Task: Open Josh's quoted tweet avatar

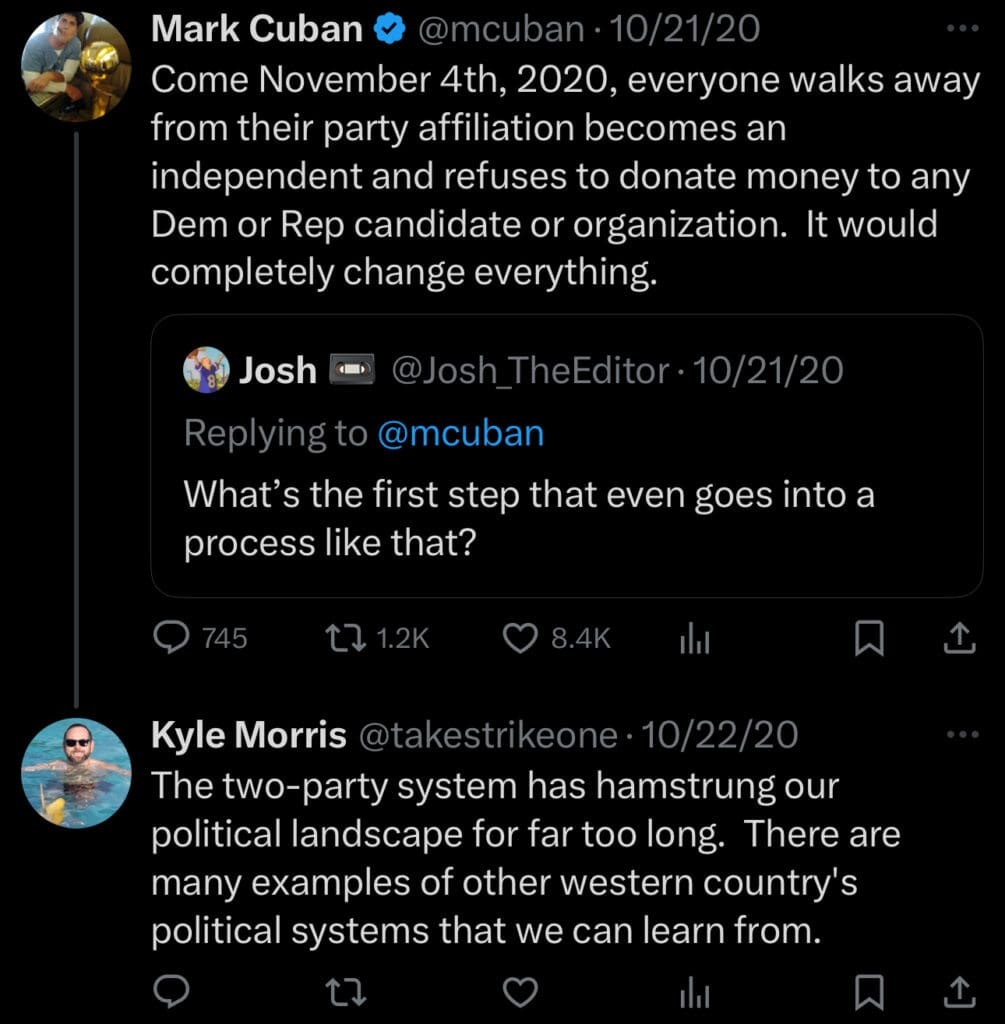Action: click(x=206, y=371)
